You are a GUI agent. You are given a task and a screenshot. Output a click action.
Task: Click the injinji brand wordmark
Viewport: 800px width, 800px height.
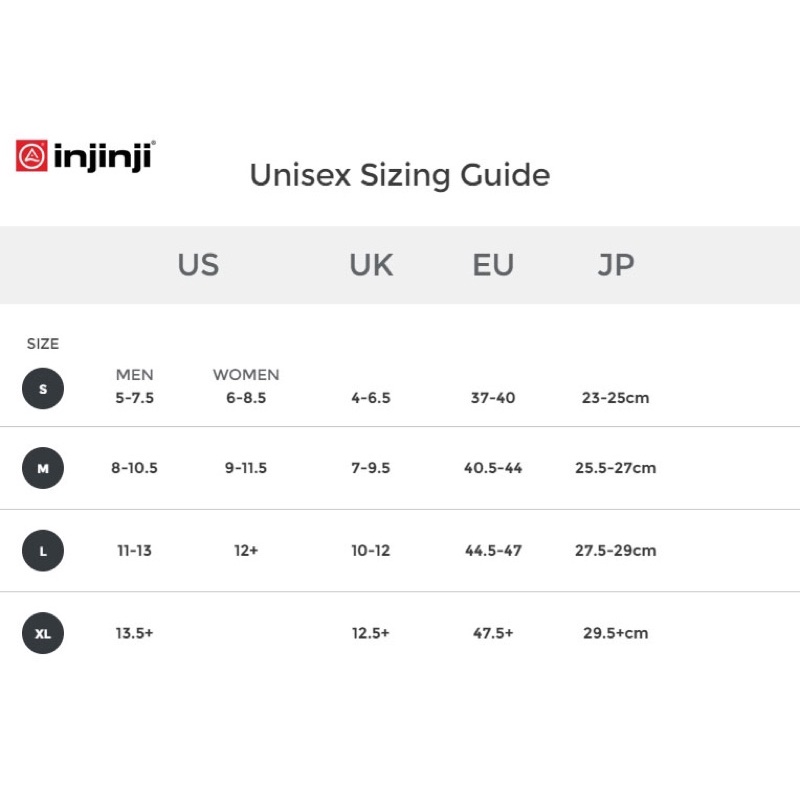pyautogui.click(x=104, y=156)
